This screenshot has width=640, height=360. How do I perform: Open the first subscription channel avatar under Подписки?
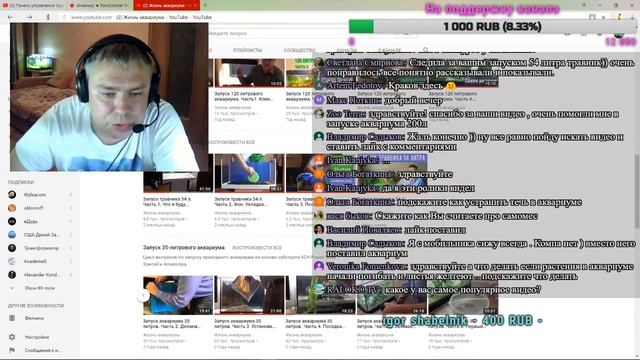click(12, 195)
